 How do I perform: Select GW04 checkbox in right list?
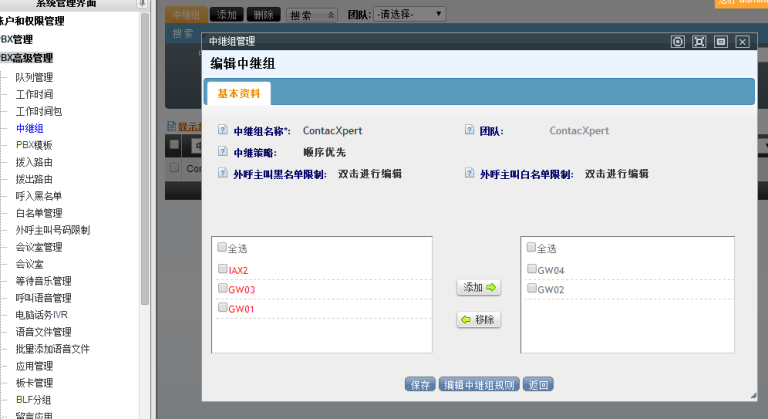(x=532, y=270)
